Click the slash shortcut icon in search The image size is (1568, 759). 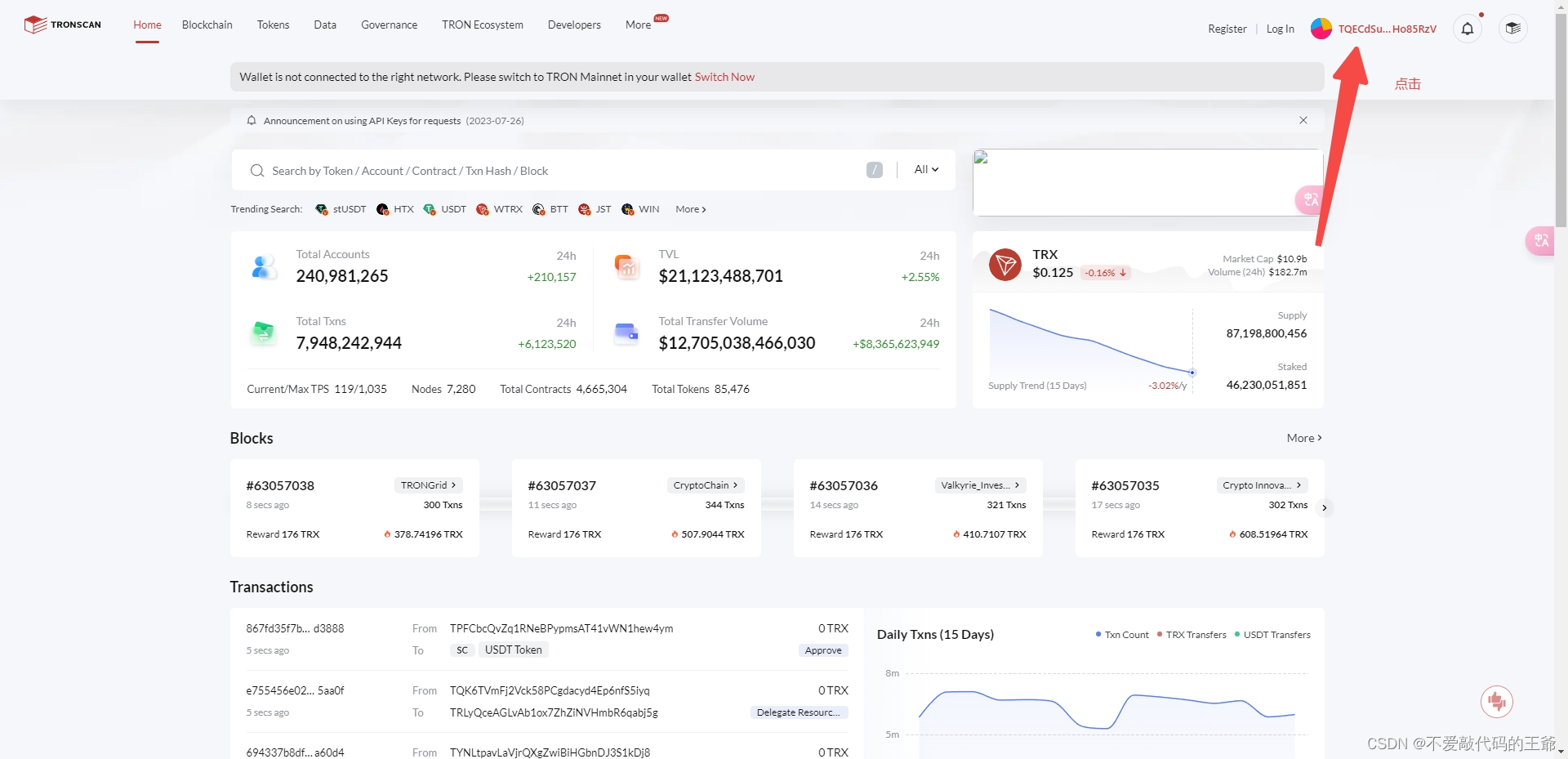pos(874,170)
